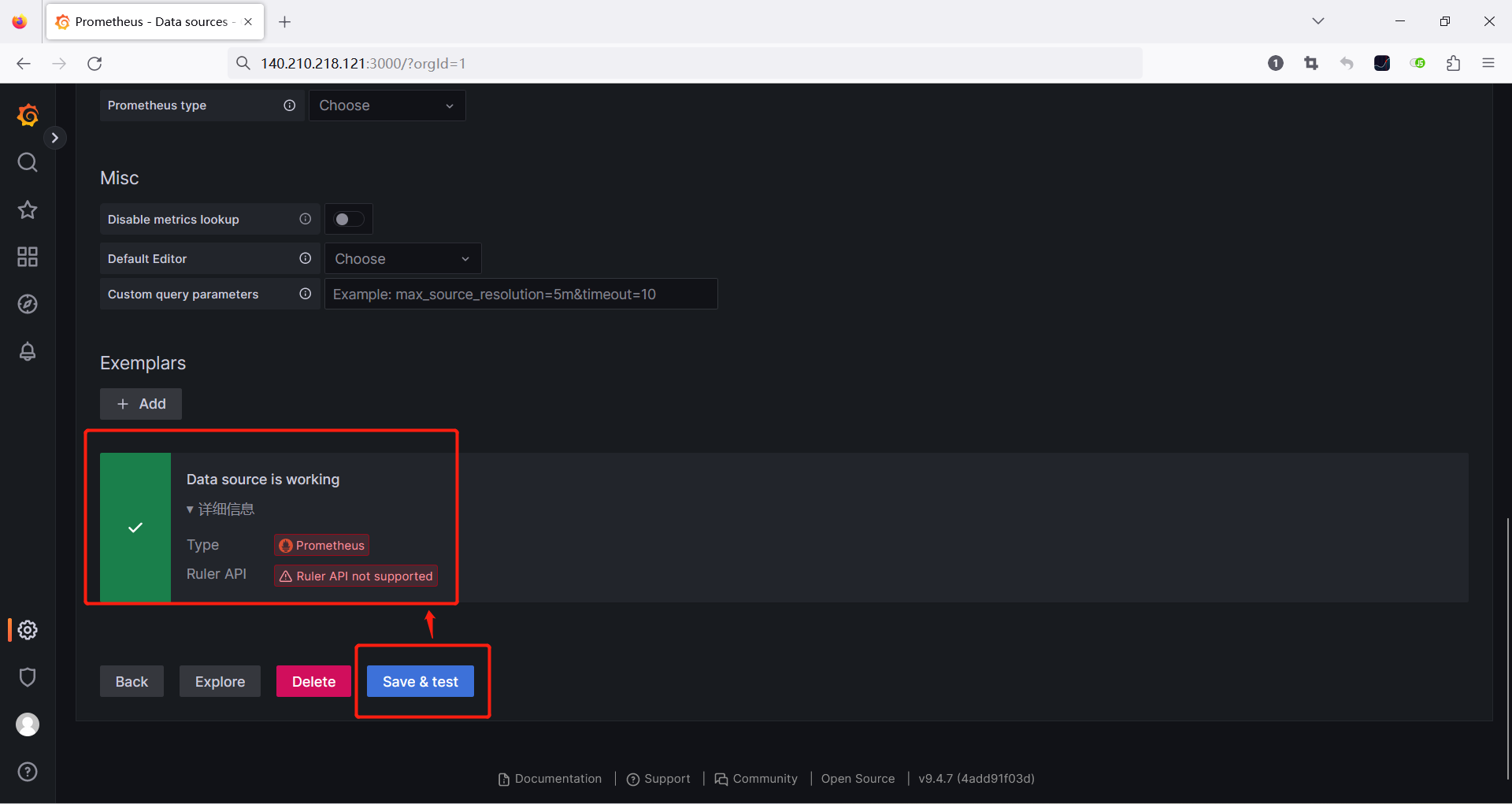Collapse the 详细信息 details section
The height and width of the screenshot is (804, 1512).
point(220,509)
